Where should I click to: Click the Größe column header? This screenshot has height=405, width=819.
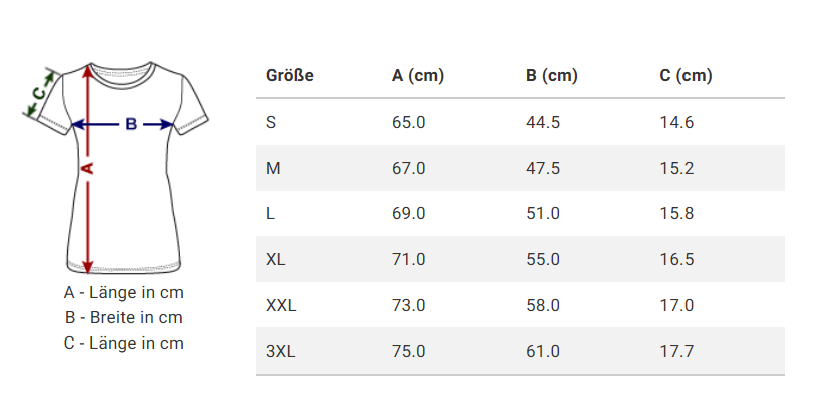(290, 76)
